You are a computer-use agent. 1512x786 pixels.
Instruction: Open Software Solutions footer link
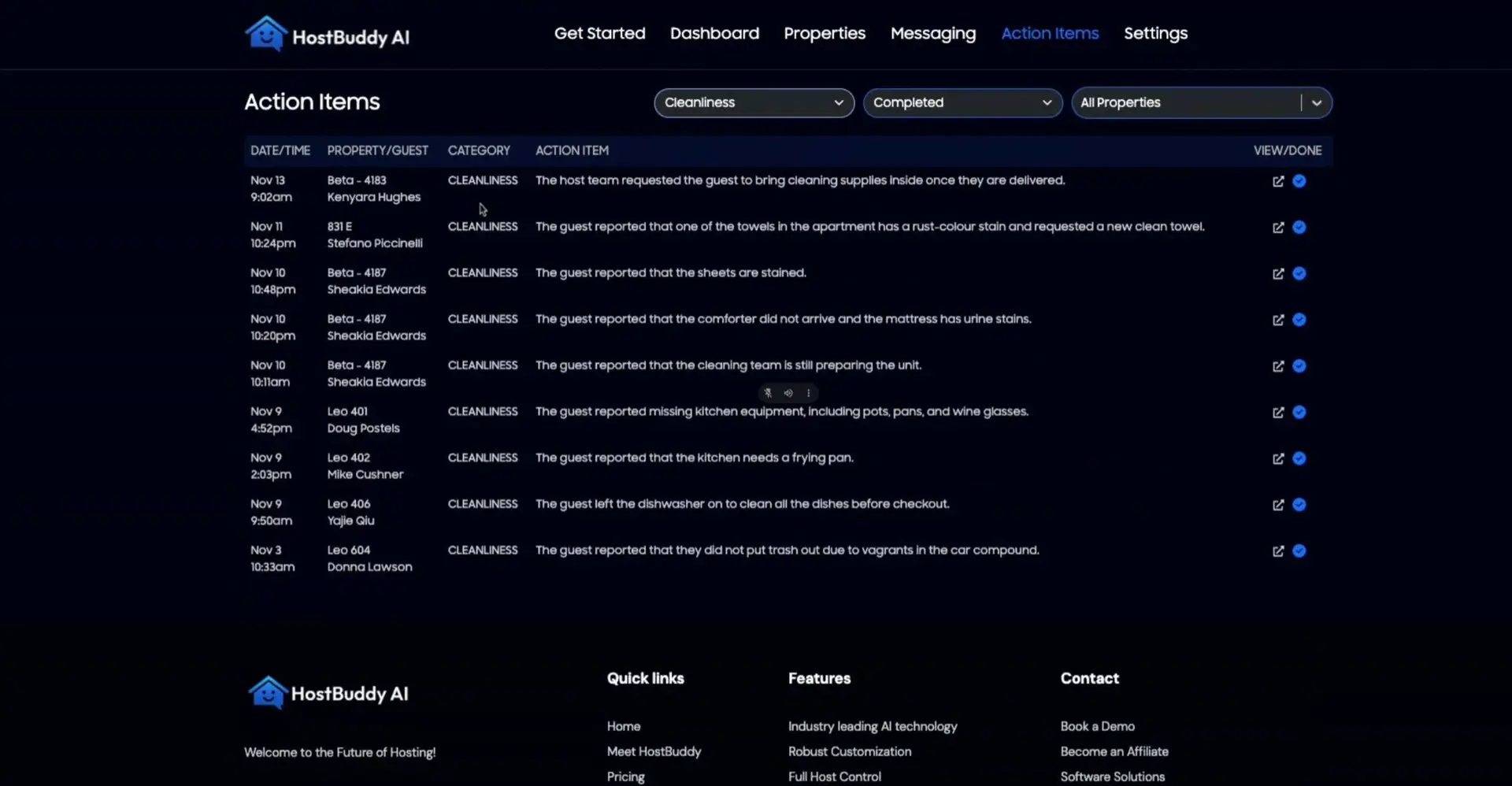1112,777
